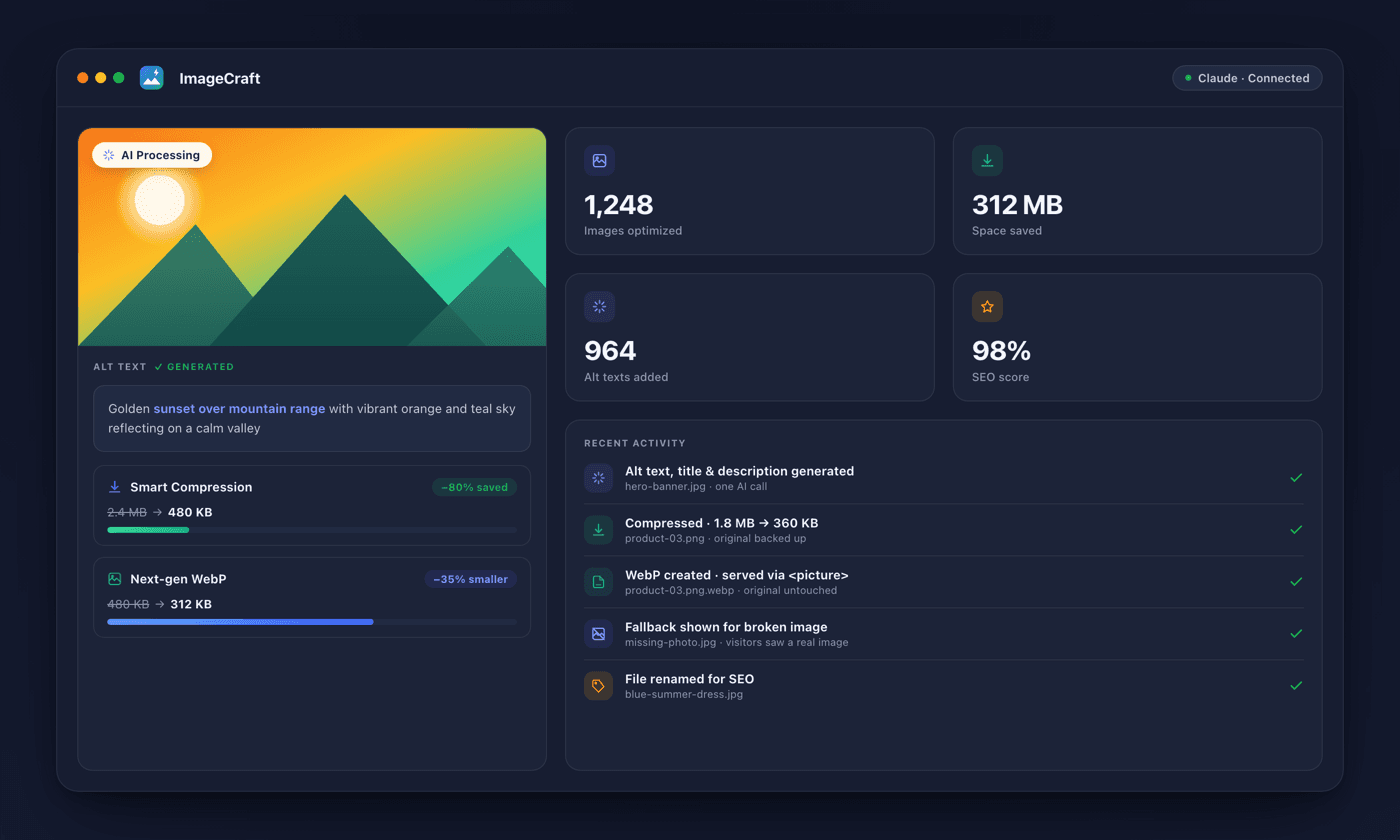Click the '98%' SEO score value
This screenshot has width=1400, height=840.
1001,351
